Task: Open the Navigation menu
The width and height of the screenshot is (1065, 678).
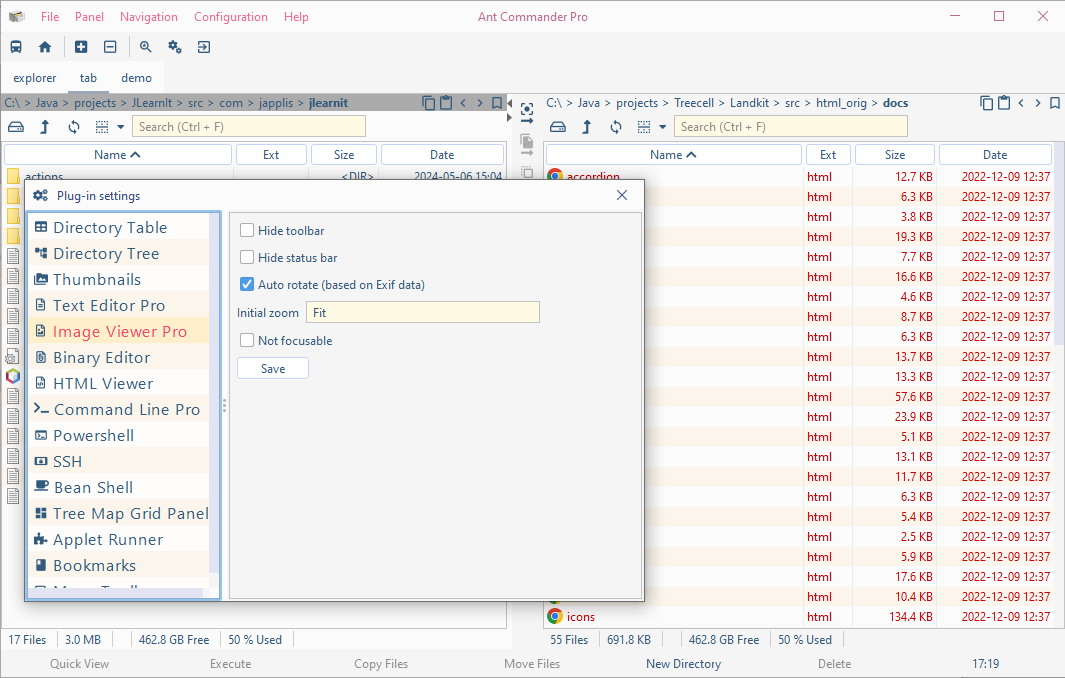Action: click(149, 17)
